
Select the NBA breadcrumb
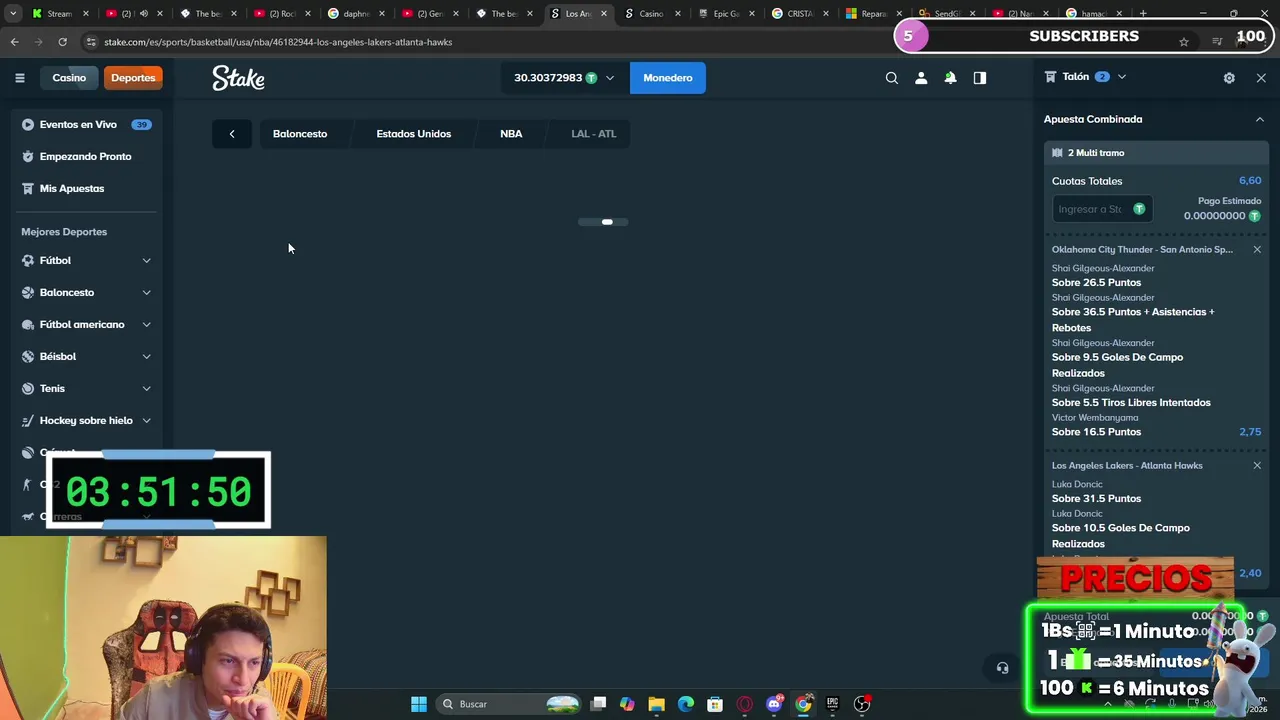tap(511, 134)
